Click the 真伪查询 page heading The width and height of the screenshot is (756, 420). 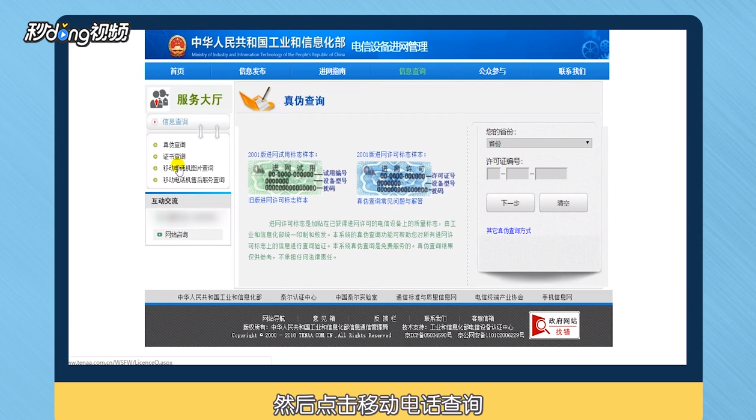pos(304,101)
